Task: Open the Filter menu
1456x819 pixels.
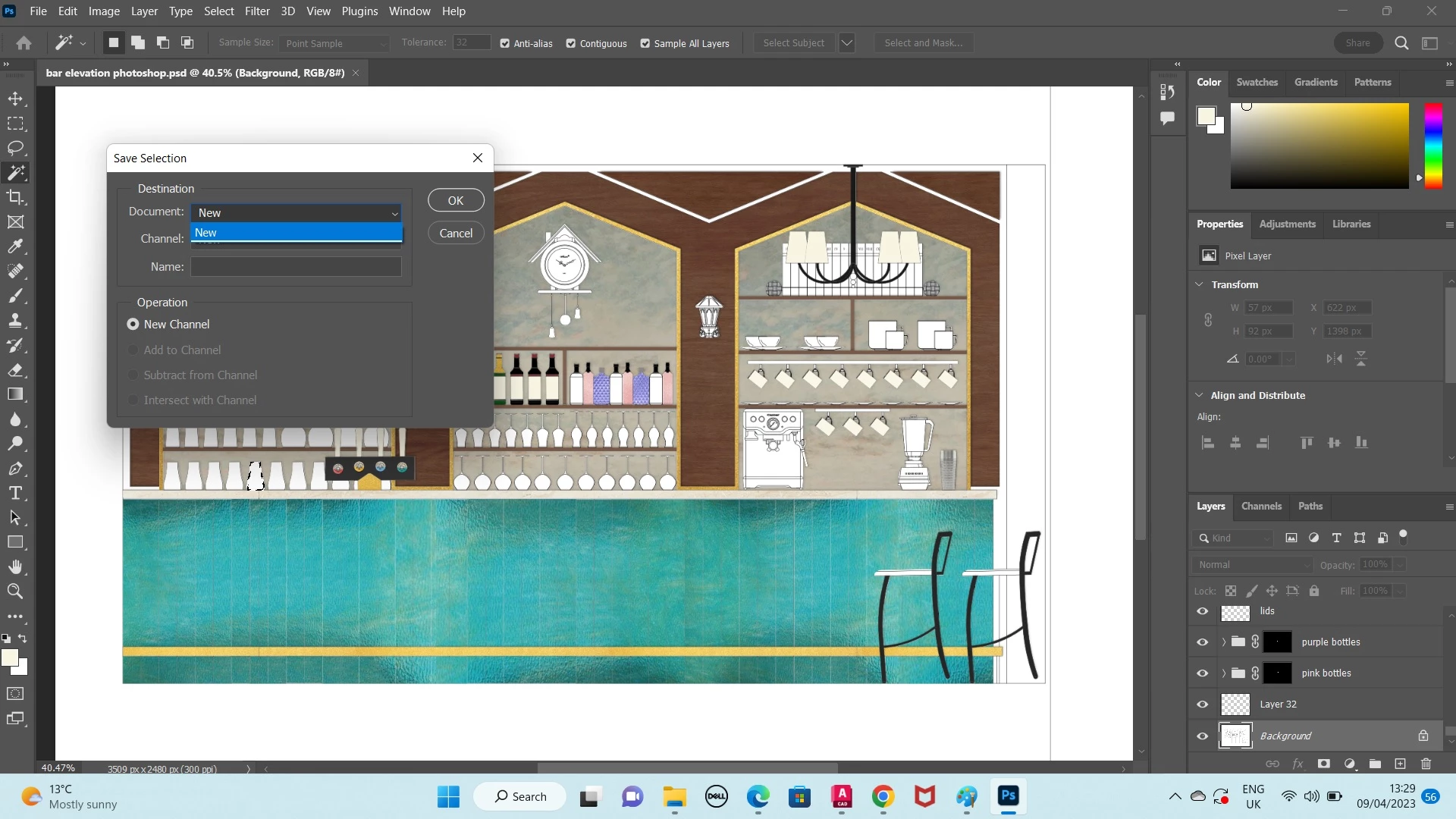Action: point(257,11)
